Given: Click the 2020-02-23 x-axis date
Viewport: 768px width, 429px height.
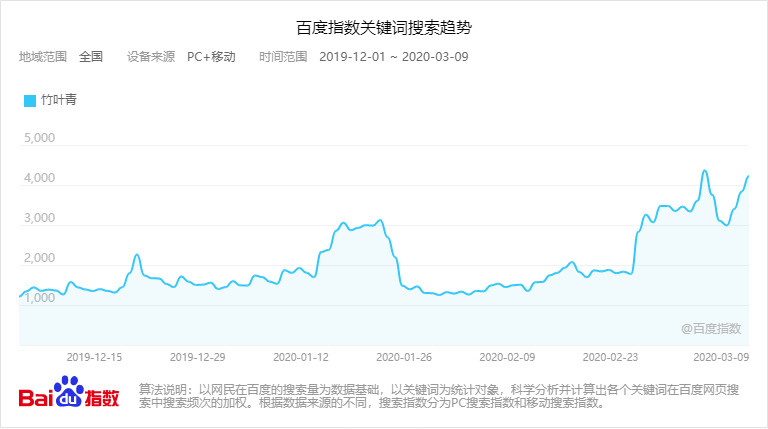Looking at the screenshot, I should (x=610, y=358).
